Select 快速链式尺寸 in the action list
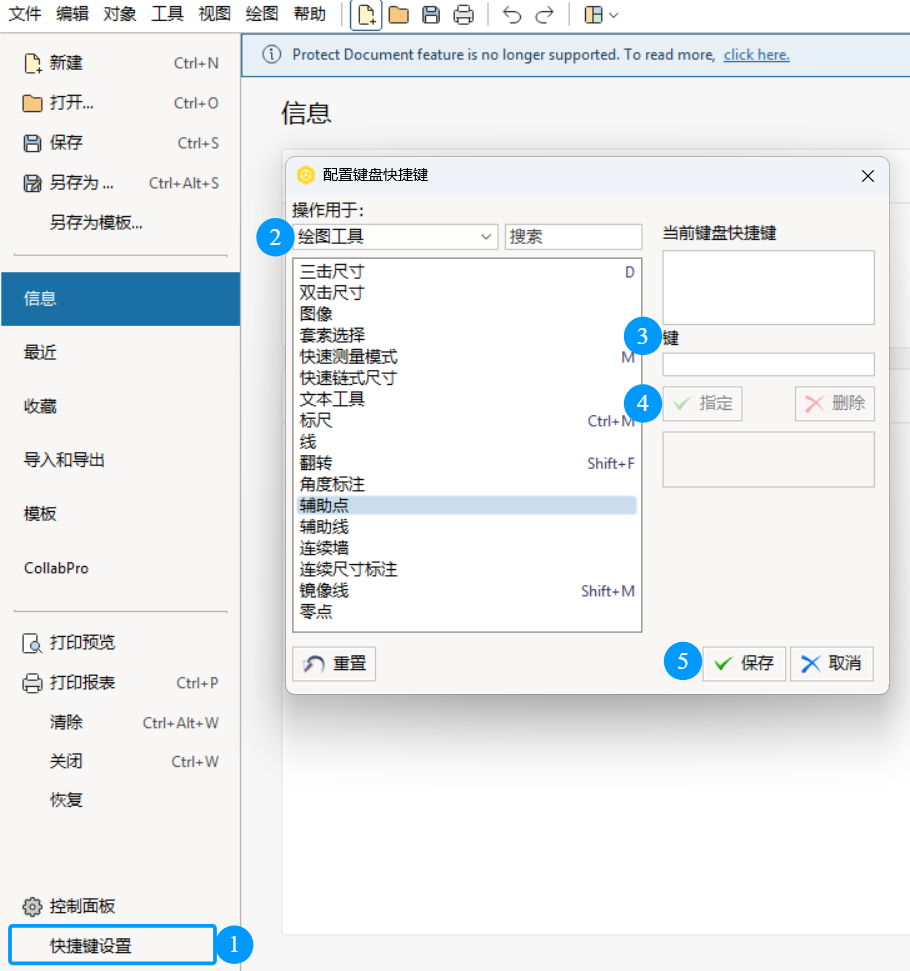 pos(467,378)
